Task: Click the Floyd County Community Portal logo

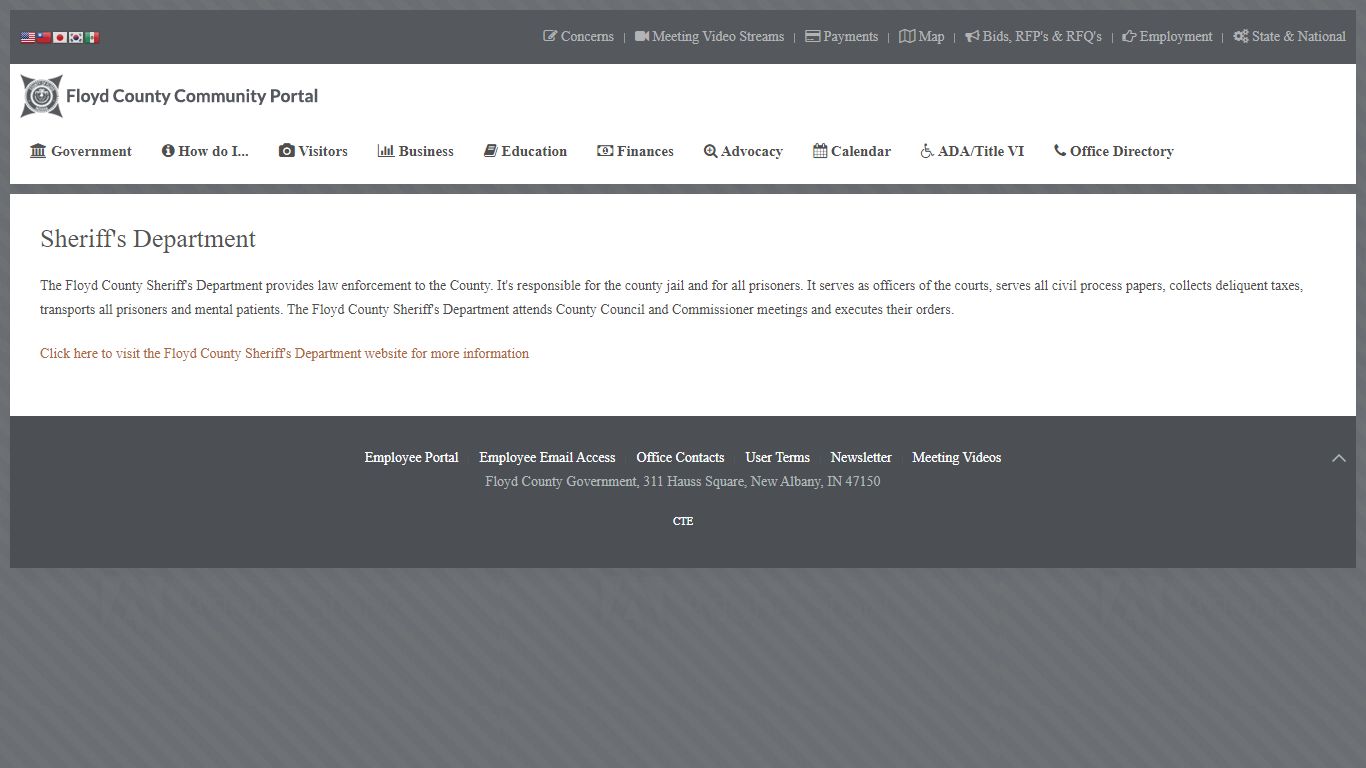Action: [x=169, y=96]
